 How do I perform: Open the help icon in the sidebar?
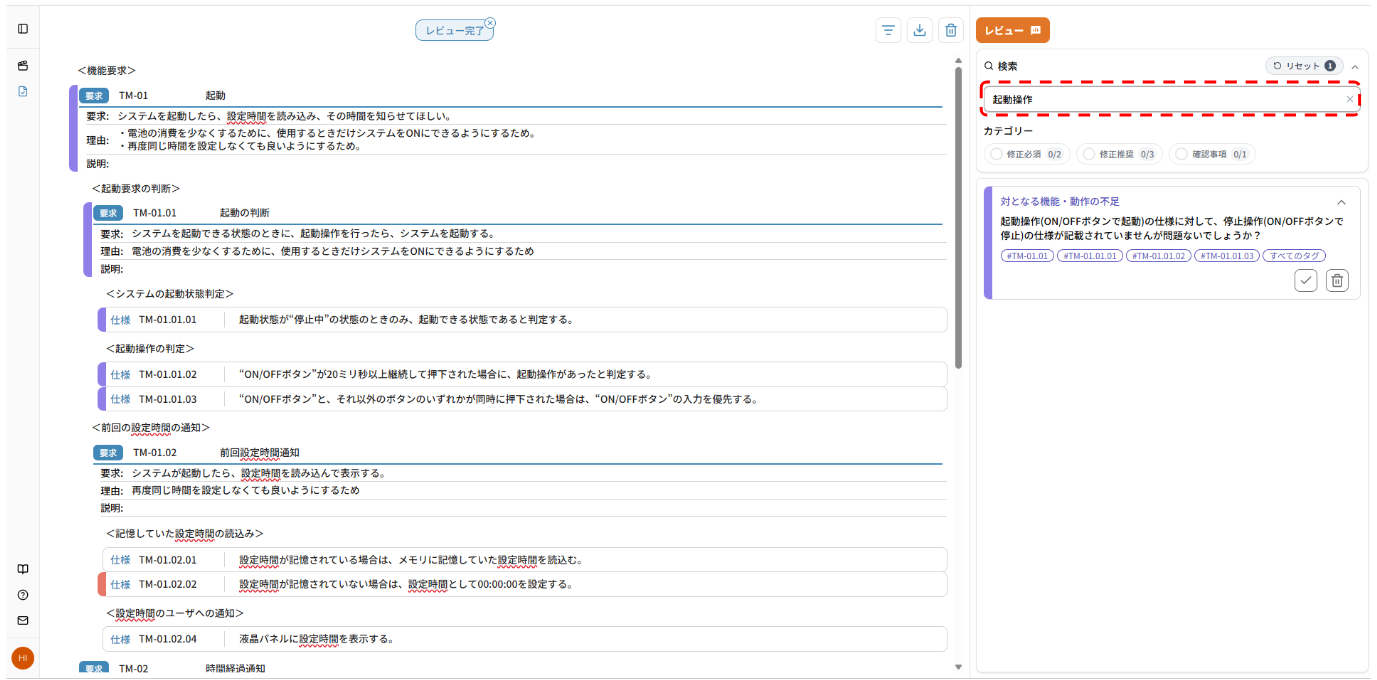(x=22, y=595)
